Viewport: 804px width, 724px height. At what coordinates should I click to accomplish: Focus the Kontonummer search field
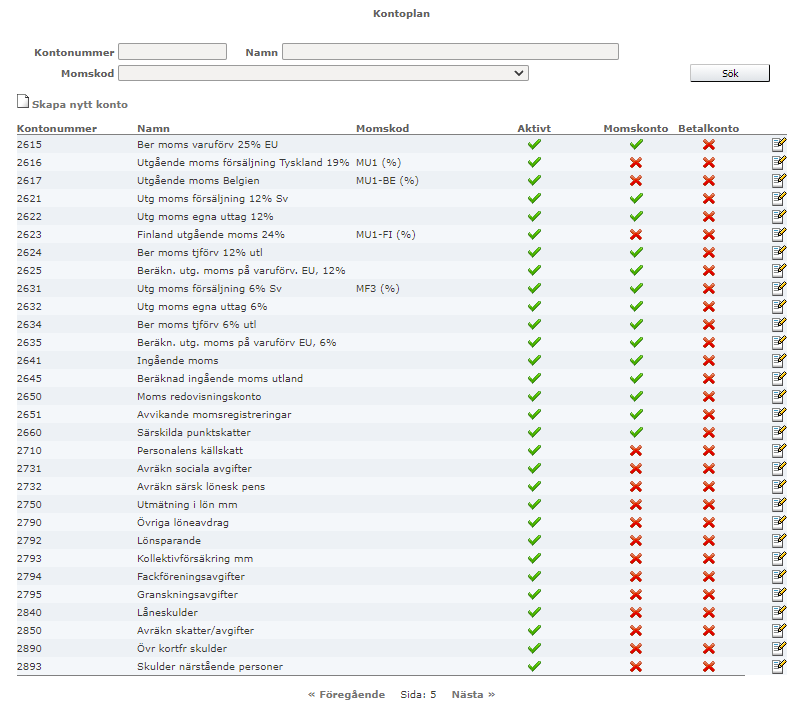coord(172,52)
